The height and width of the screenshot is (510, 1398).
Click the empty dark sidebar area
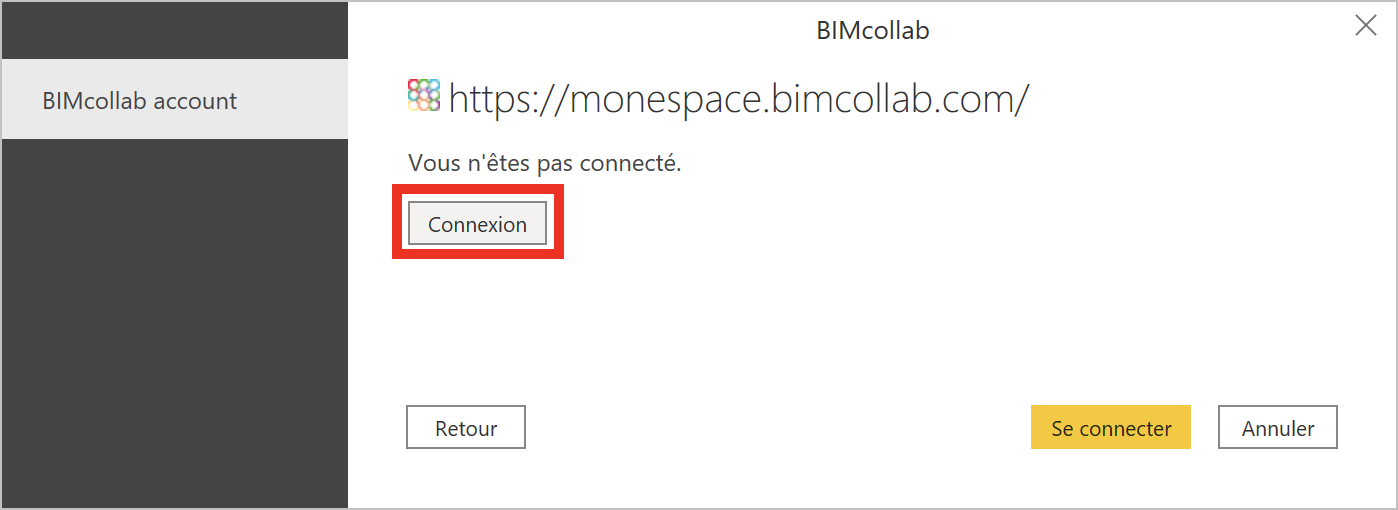click(x=175, y=322)
